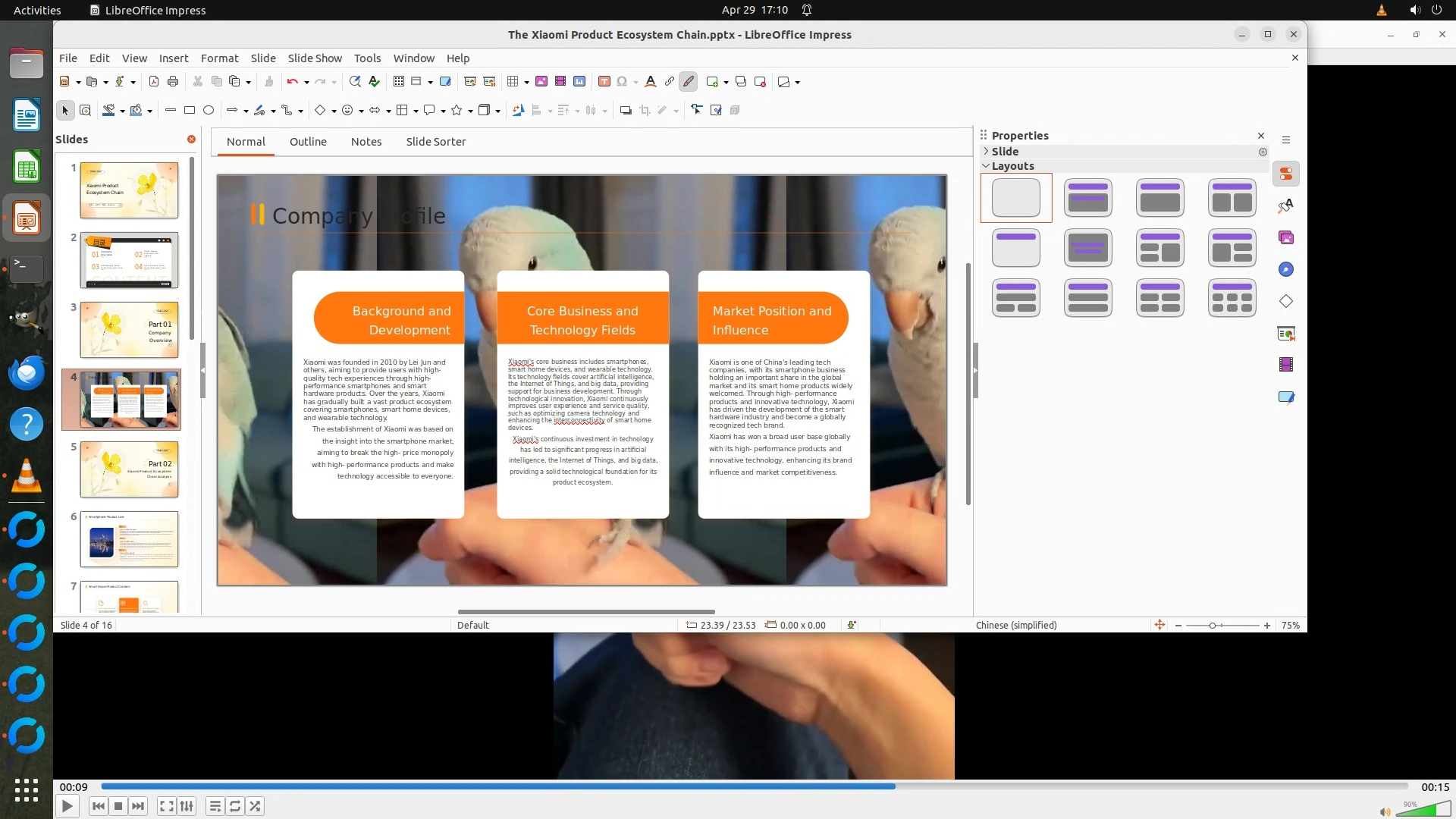Collapse the Layouts section
This screenshot has width=1456, height=819.
pyautogui.click(x=987, y=166)
